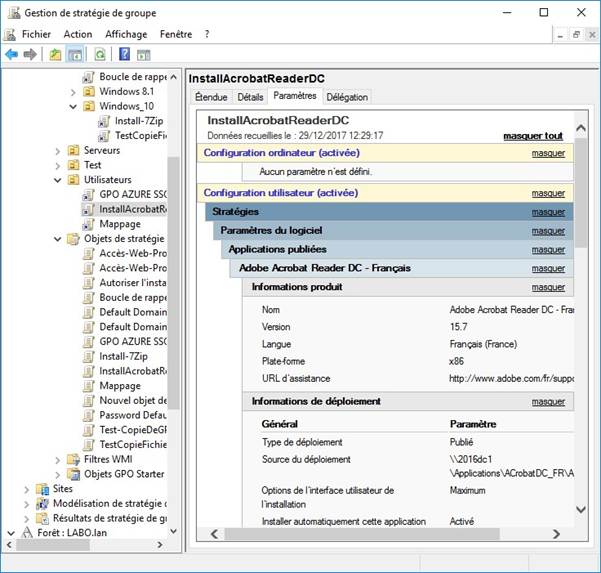Toggle the Show/Hide console tree icon
The height and width of the screenshot is (573, 601).
[75, 54]
